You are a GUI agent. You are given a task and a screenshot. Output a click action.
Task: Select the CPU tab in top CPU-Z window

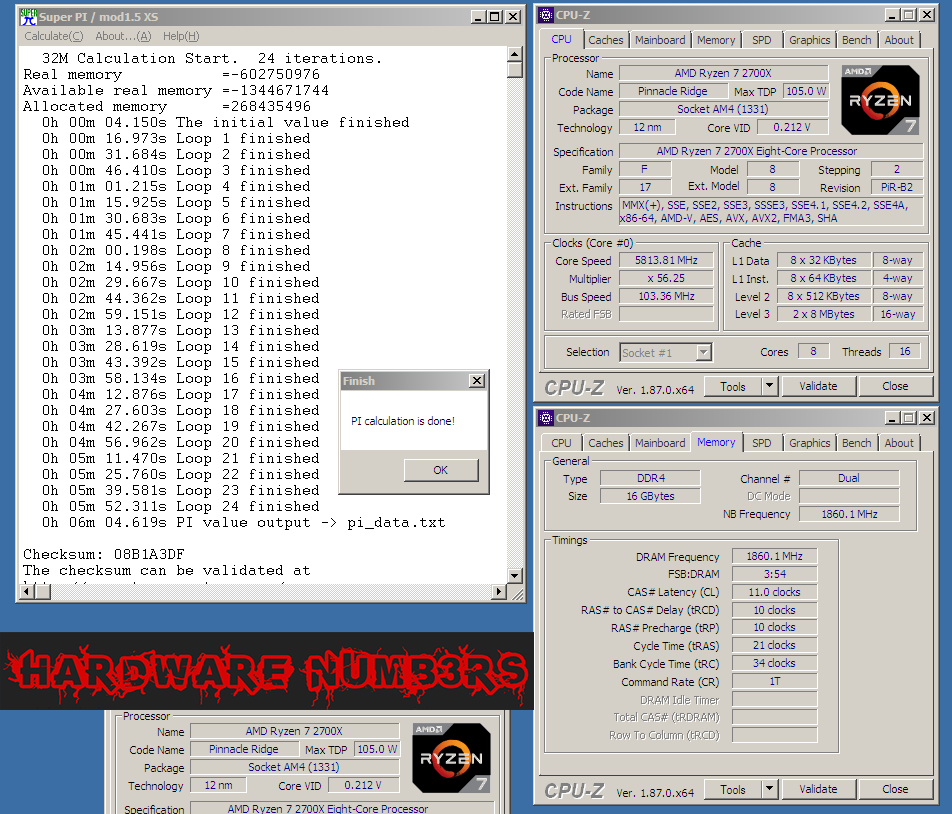coord(561,39)
